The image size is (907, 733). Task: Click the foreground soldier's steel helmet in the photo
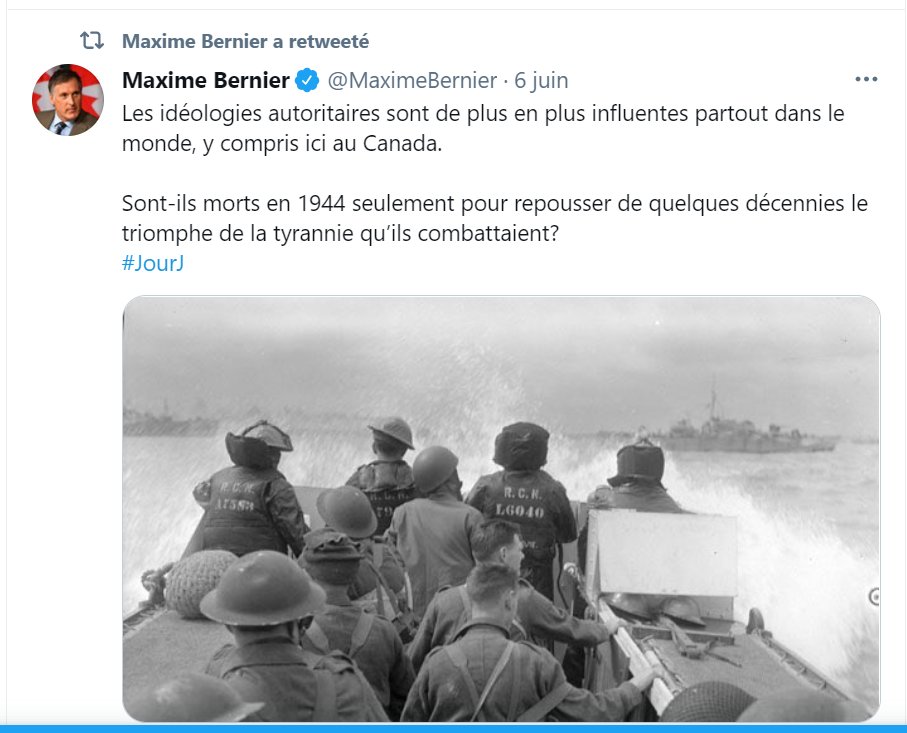coord(262,587)
